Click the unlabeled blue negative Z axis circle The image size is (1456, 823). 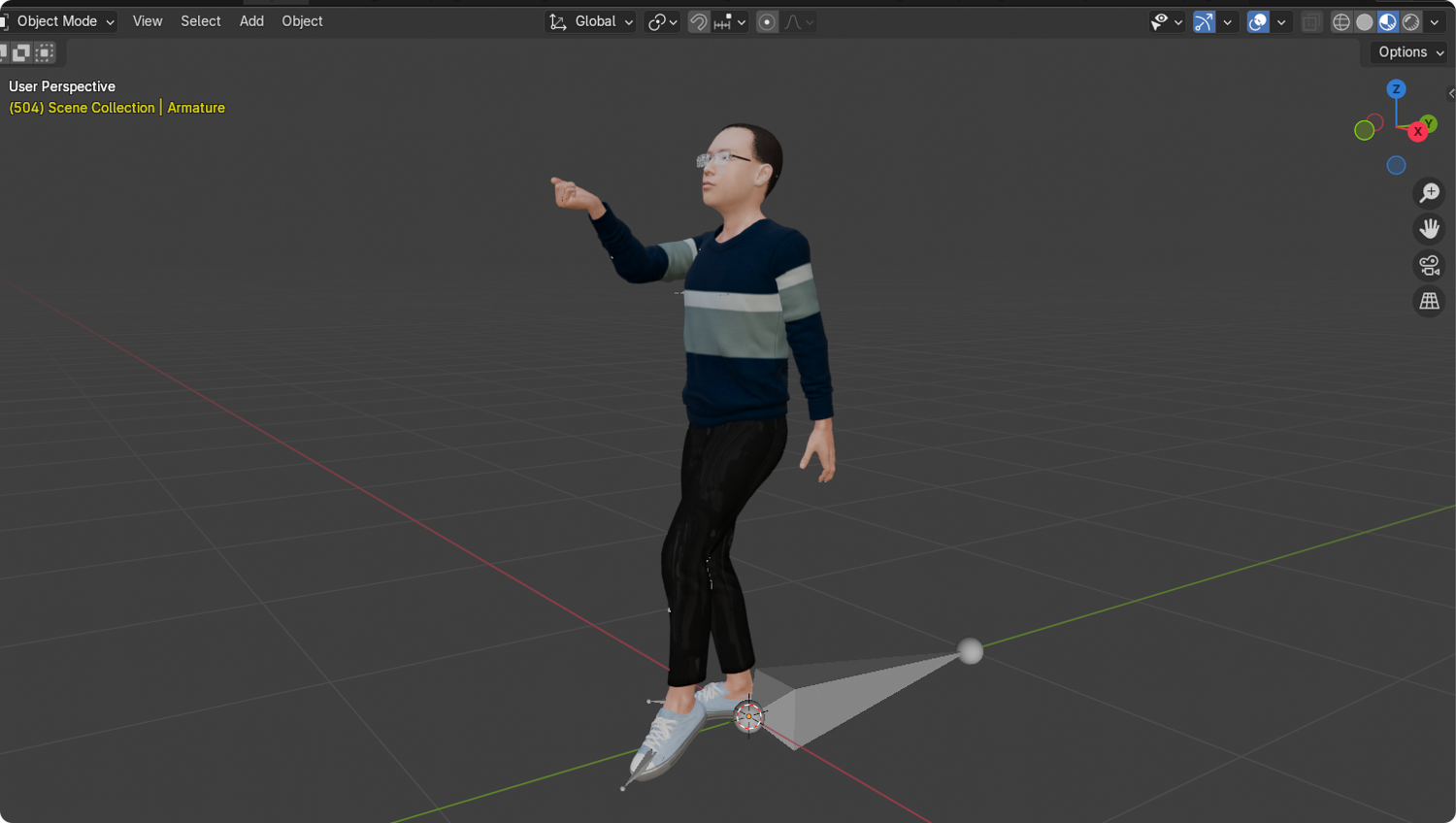(x=1396, y=165)
